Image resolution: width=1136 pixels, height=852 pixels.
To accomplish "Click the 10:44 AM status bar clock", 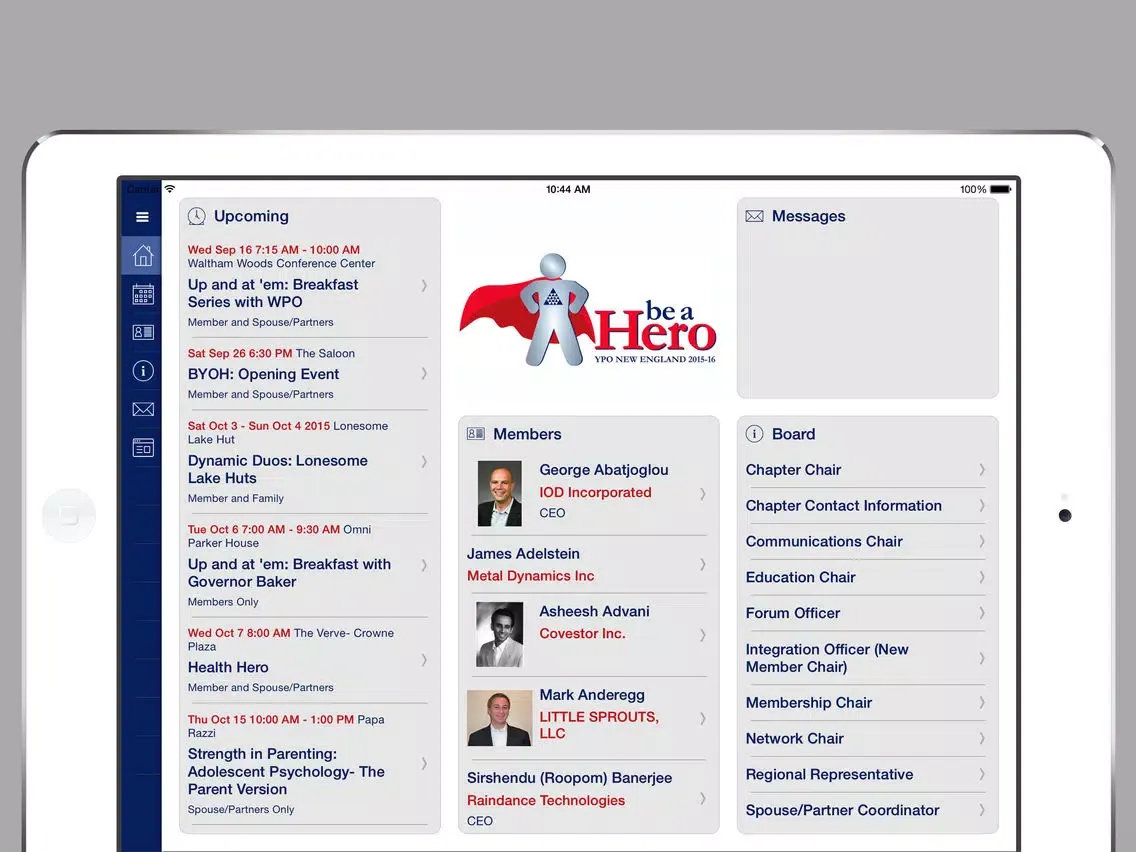I will [x=568, y=189].
